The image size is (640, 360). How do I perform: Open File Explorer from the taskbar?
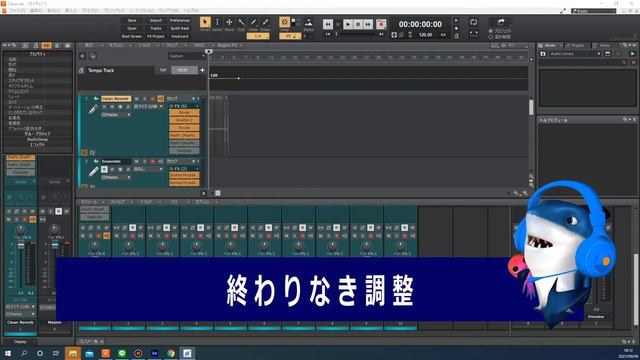[x=73, y=353]
